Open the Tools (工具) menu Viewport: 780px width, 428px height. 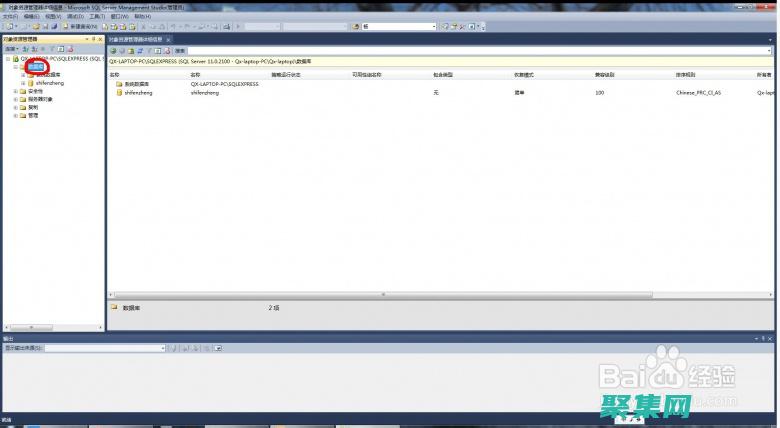coord(96,16)
